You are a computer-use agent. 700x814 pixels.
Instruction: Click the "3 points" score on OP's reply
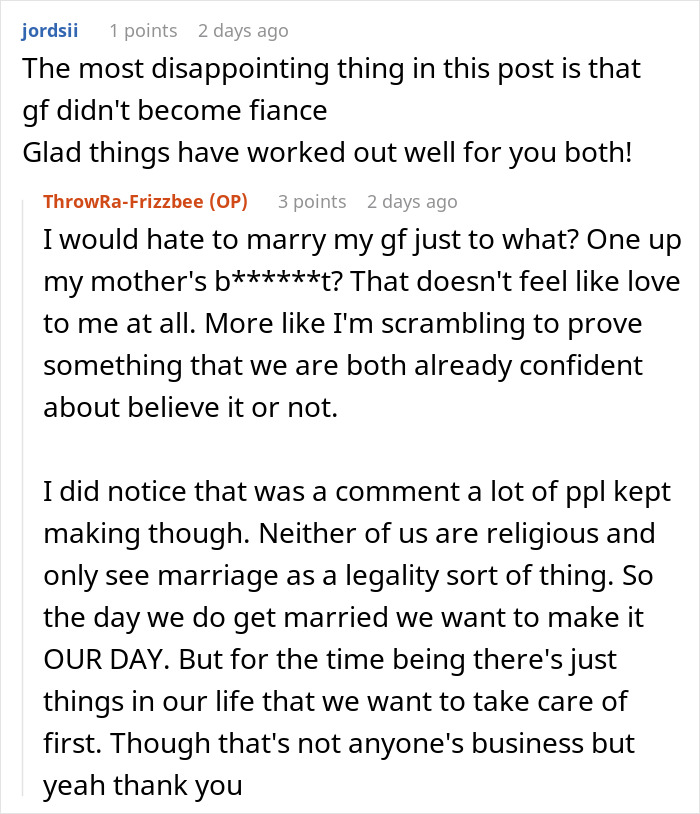pos(312,202)
